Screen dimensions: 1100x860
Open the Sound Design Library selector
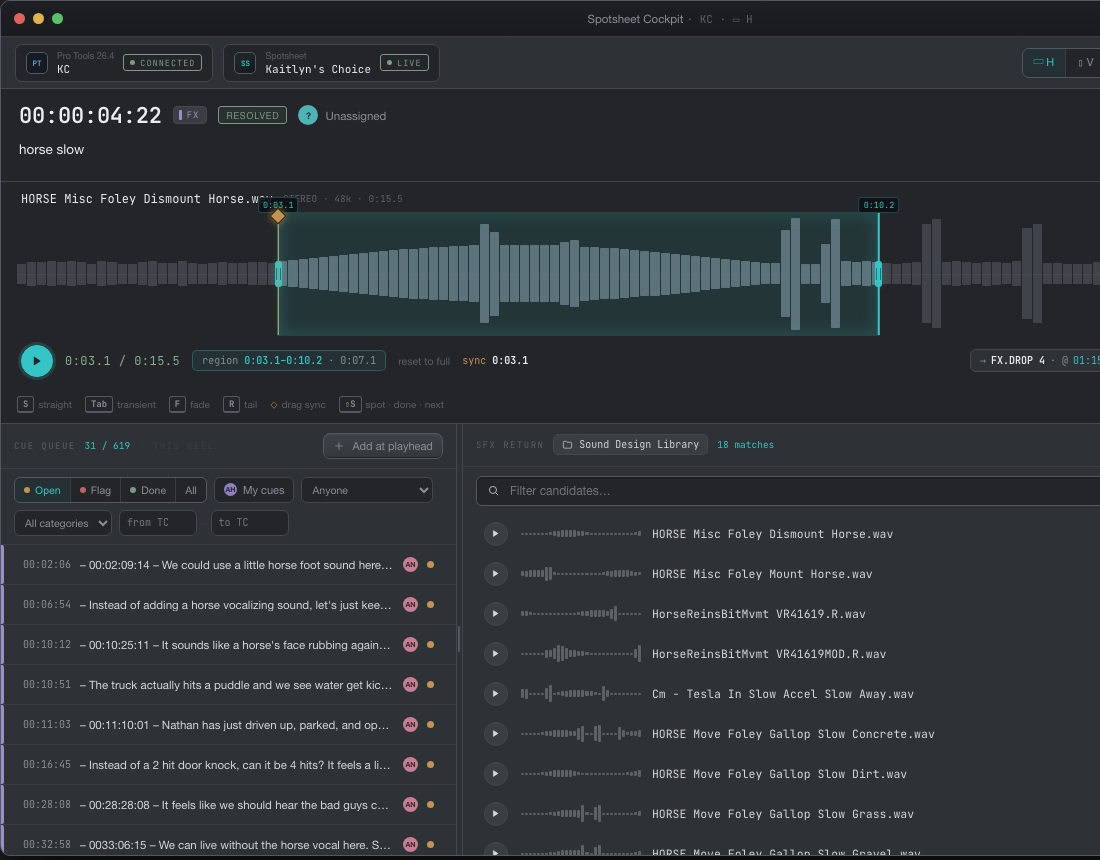pos(630,445)
